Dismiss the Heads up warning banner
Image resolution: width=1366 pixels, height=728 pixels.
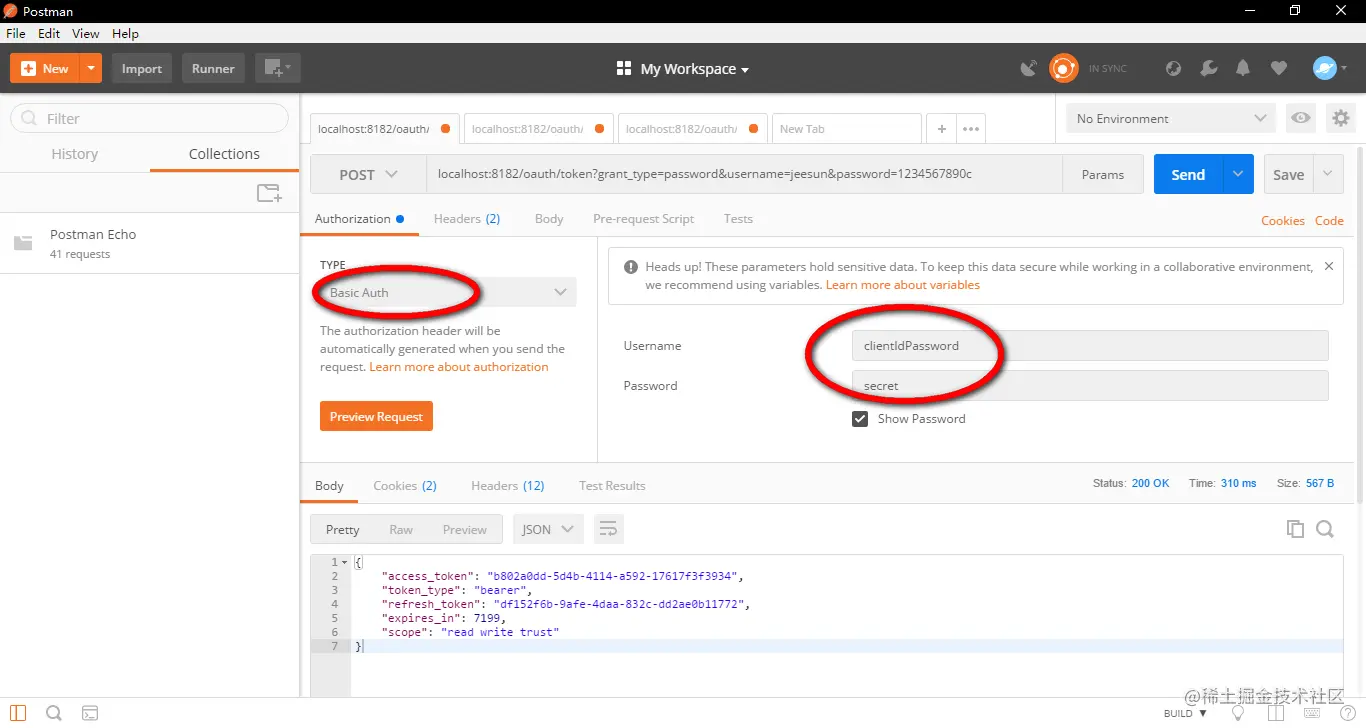(1328, 267)
